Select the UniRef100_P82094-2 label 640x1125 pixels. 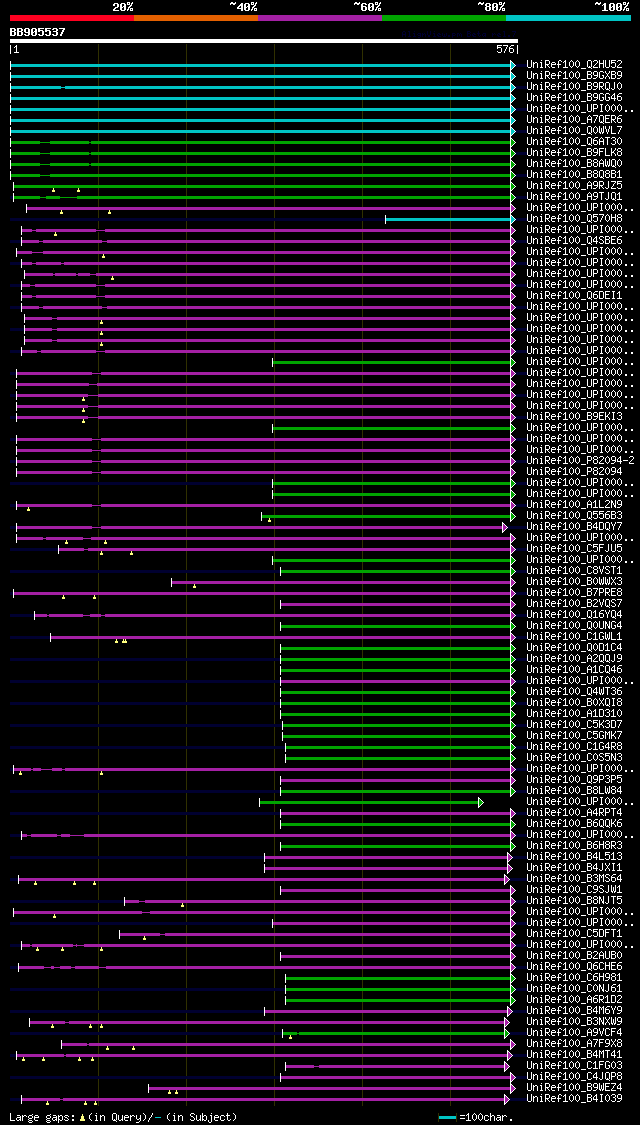(x=580, y=461)
